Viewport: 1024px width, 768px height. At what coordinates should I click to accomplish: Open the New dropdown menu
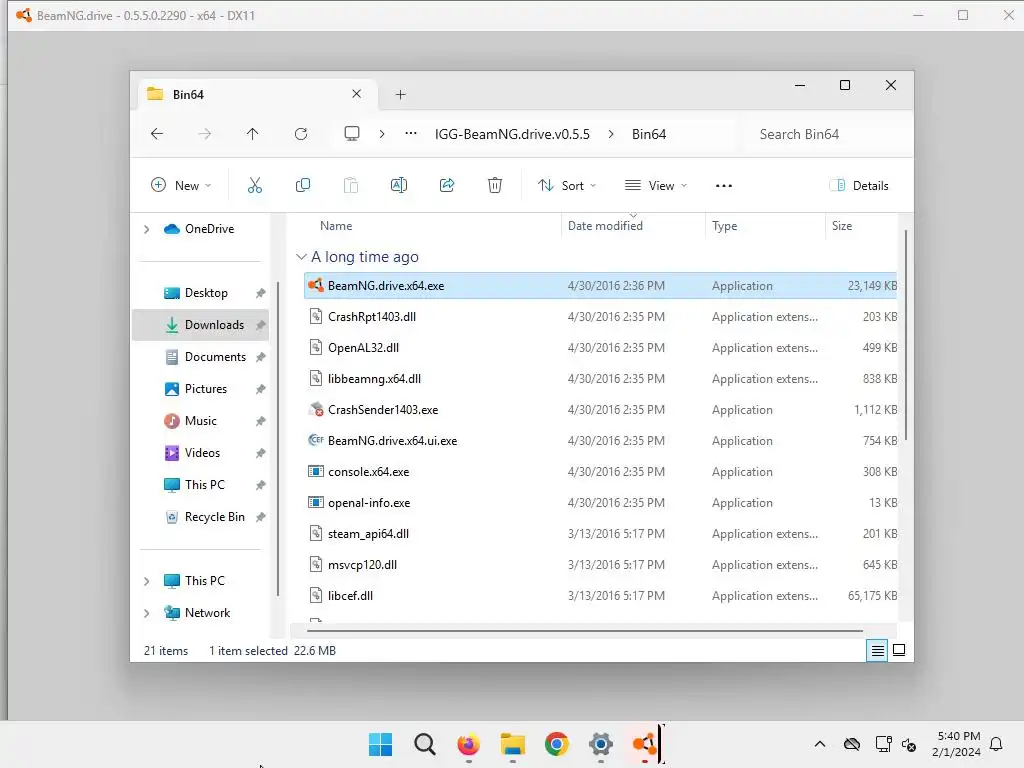coord(181,185)
